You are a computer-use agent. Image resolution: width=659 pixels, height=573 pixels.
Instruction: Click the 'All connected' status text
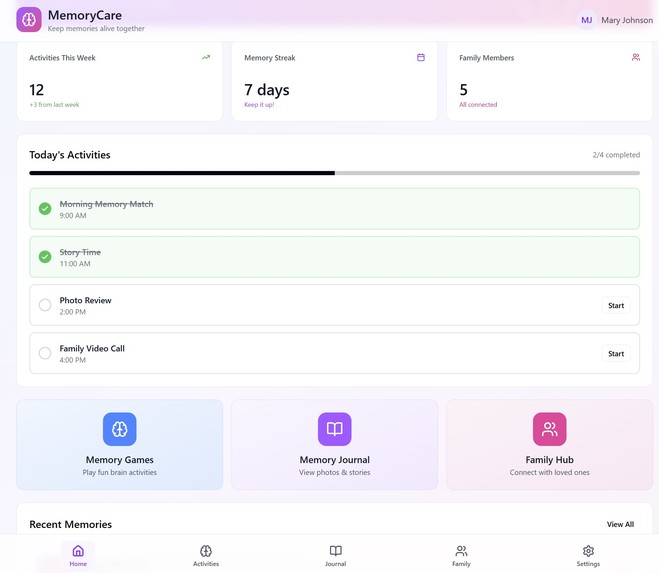[478, 104]
